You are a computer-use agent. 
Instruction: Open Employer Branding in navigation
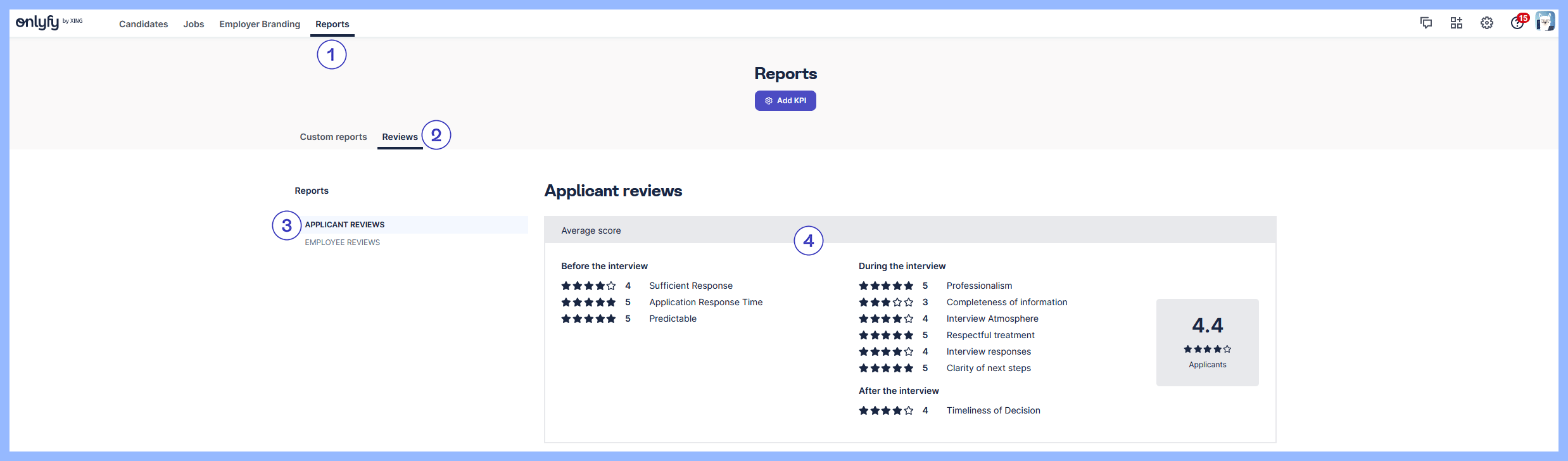click(260, 24)
